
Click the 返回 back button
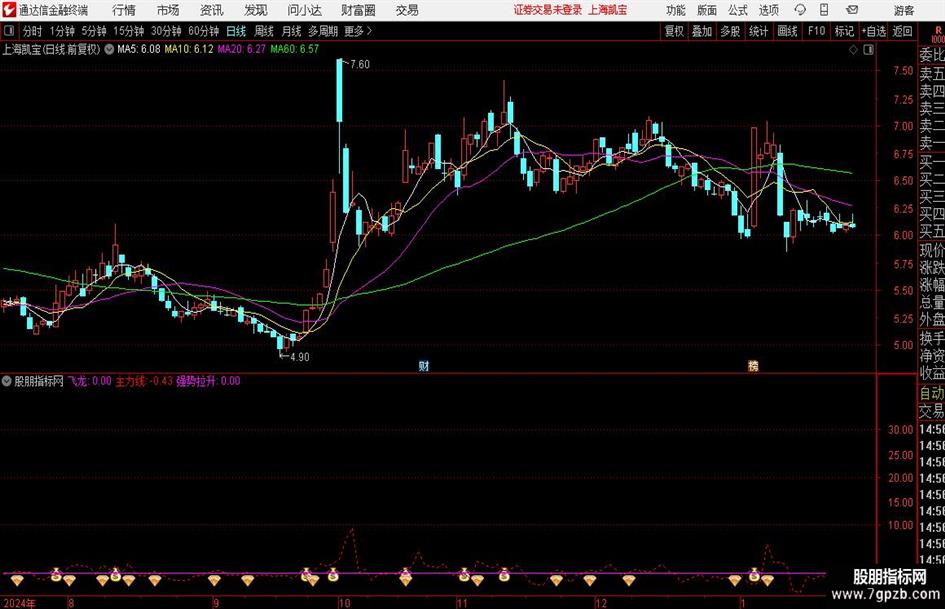pyautogui.click(x=902, y=31)
